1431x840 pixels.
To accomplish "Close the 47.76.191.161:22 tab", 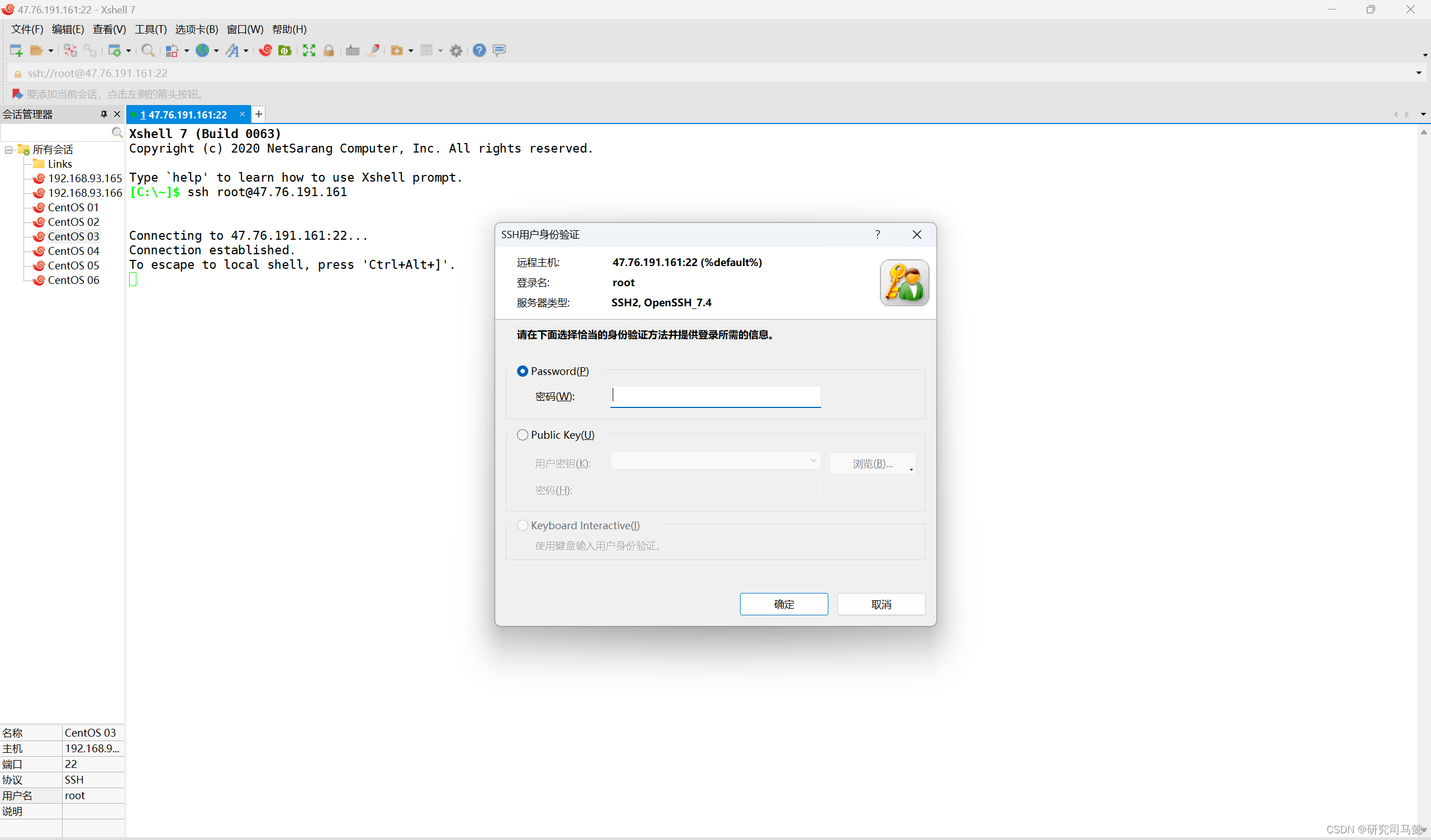I will 243,114.
